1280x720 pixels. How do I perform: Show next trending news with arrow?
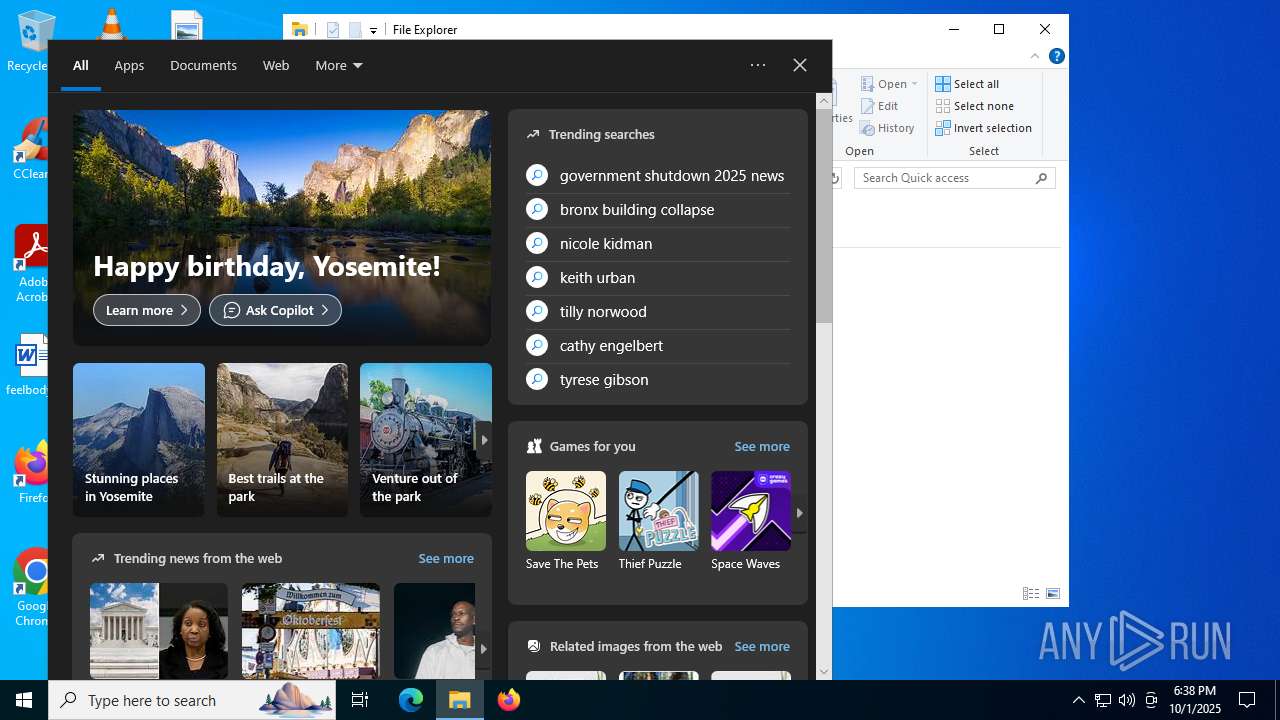[483, 648]
